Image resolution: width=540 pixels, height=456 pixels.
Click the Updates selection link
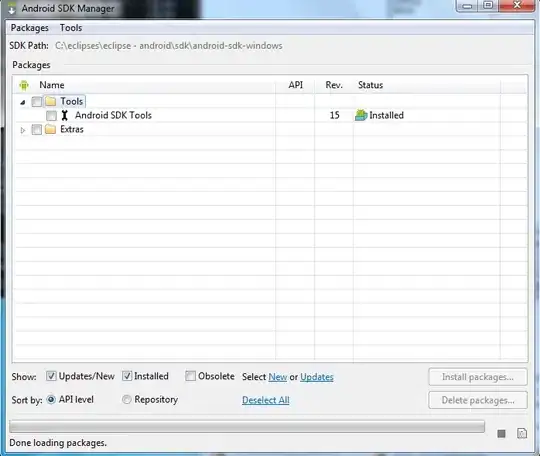coord(317,377)
